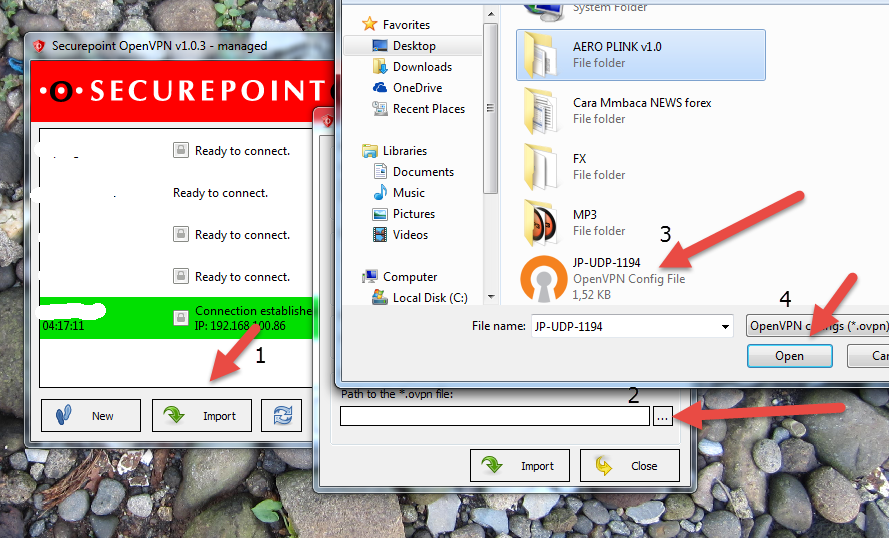889x538 pixels.
Task: Select Computer in navigation pane
Action: 400,277
